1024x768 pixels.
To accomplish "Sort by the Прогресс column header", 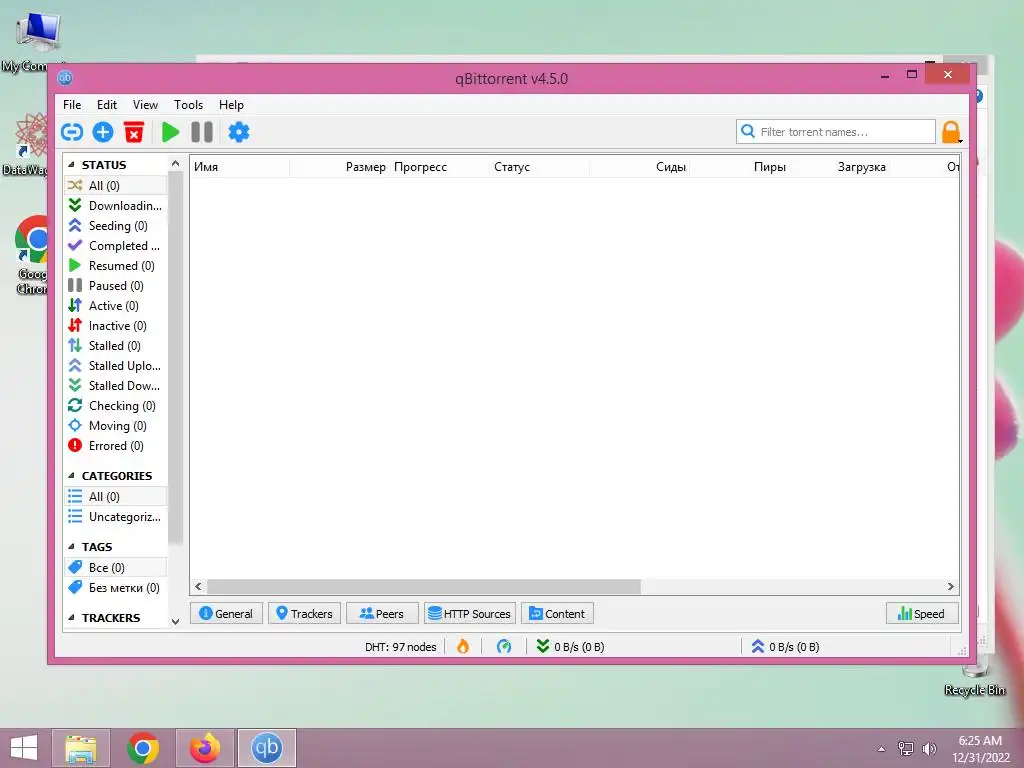I will tap(440, 167).
